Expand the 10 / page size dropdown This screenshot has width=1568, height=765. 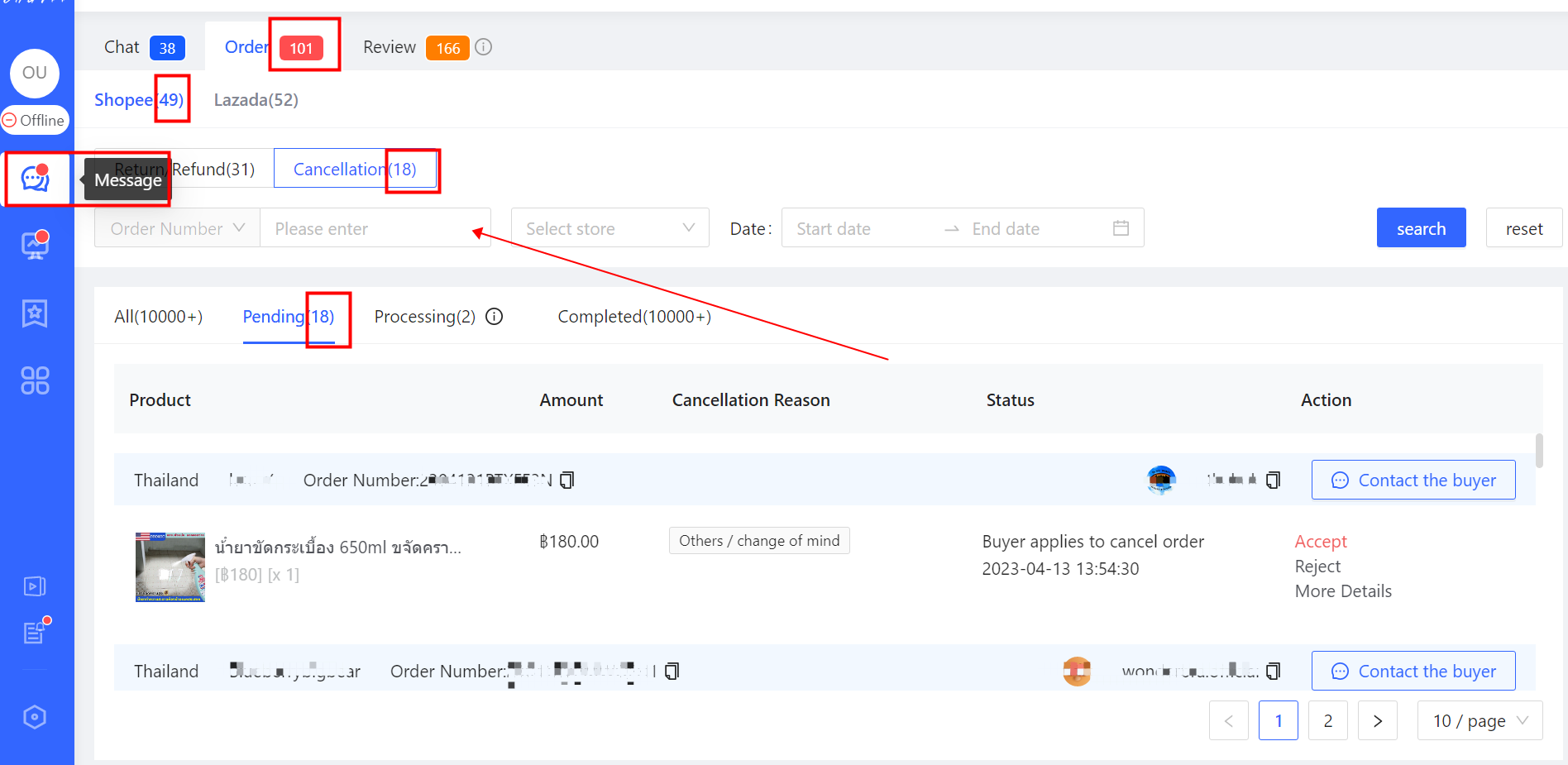click(x=1480, y=721)
